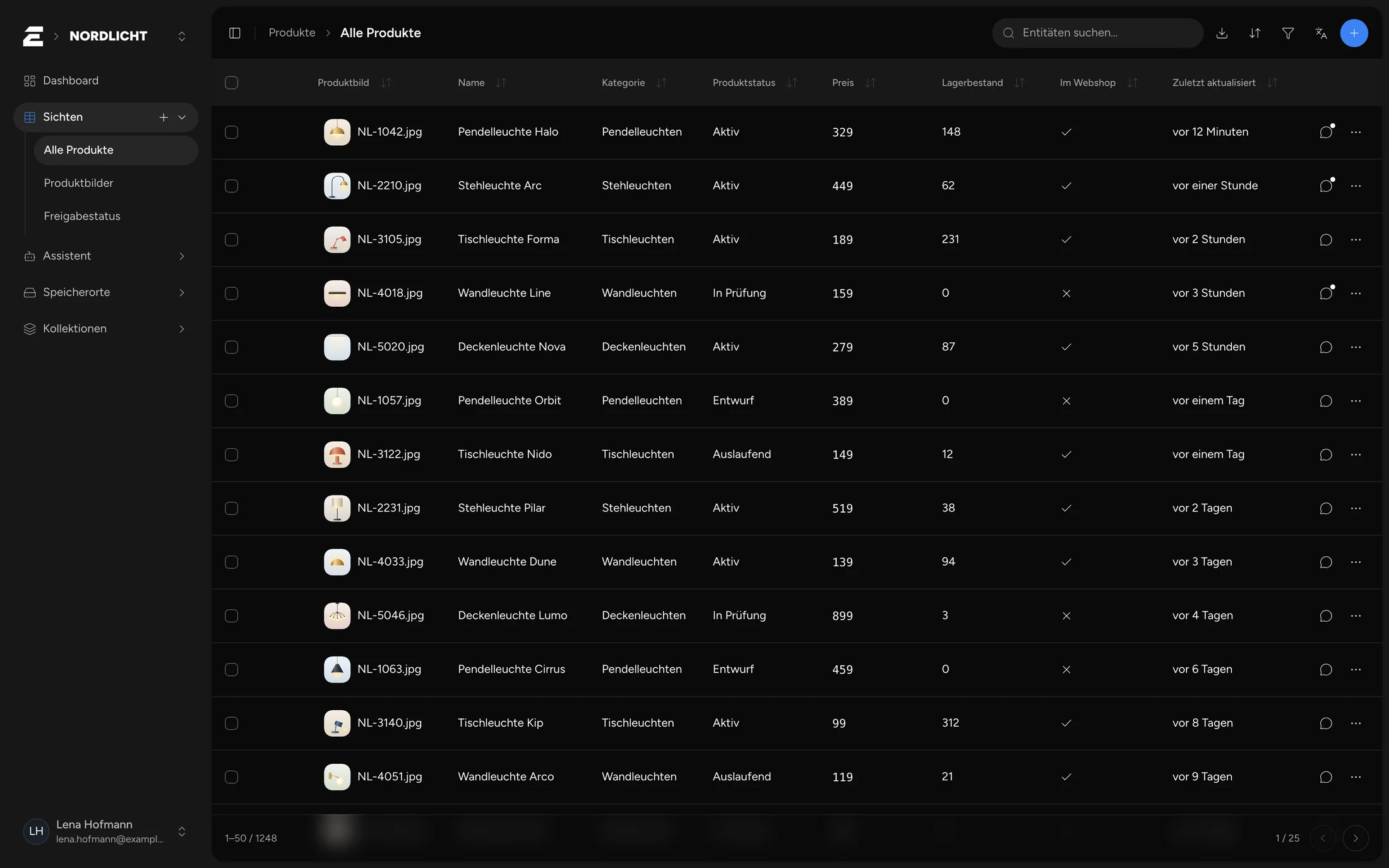Open NL-5046.jpg image file

pyautogui.click(x=390, y=615)
